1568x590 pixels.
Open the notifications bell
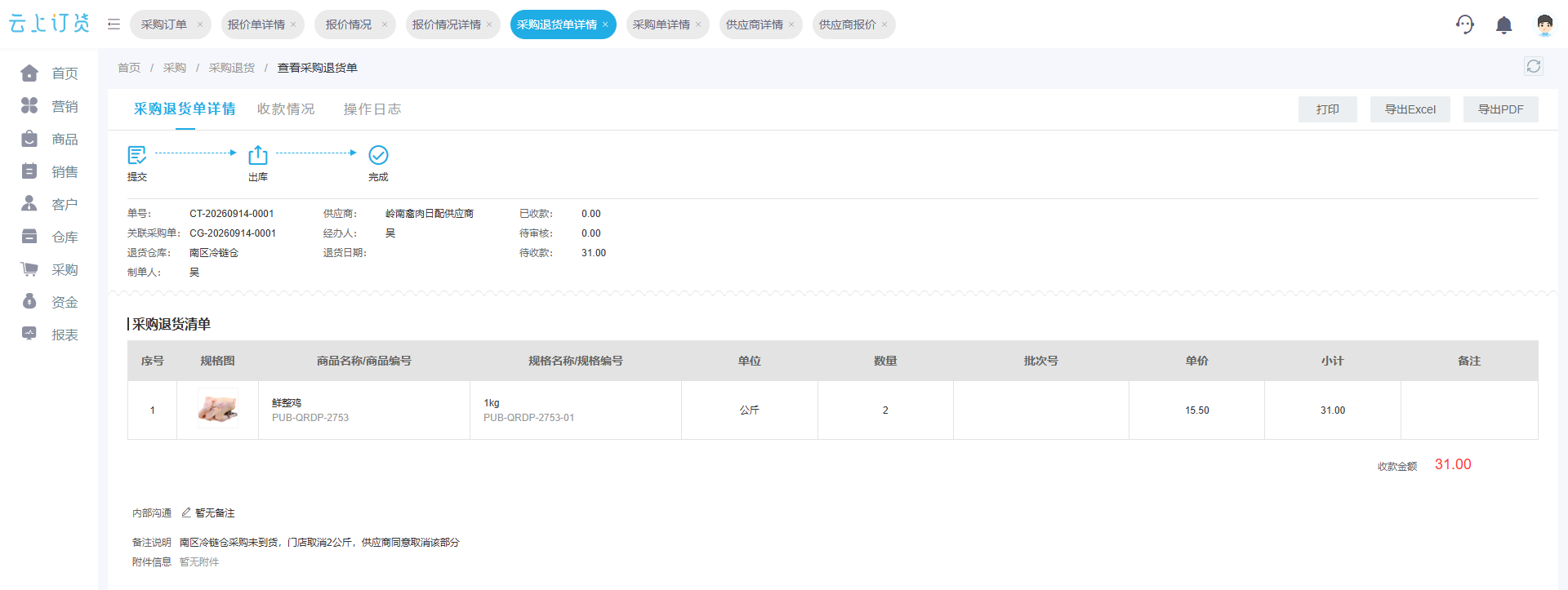[x=1503, y=25]
